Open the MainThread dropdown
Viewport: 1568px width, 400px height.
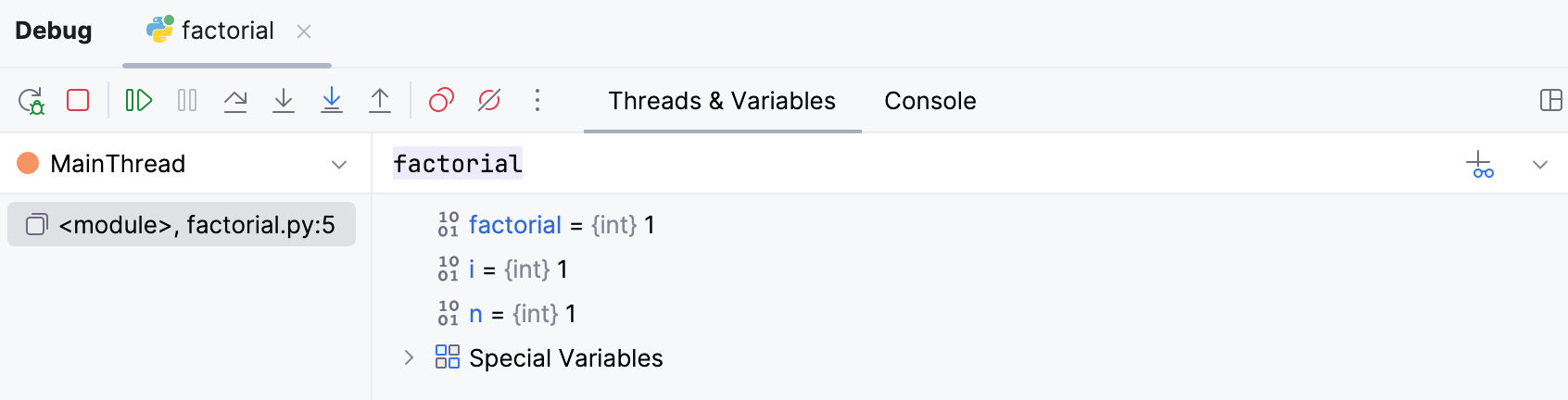[339, 165]
